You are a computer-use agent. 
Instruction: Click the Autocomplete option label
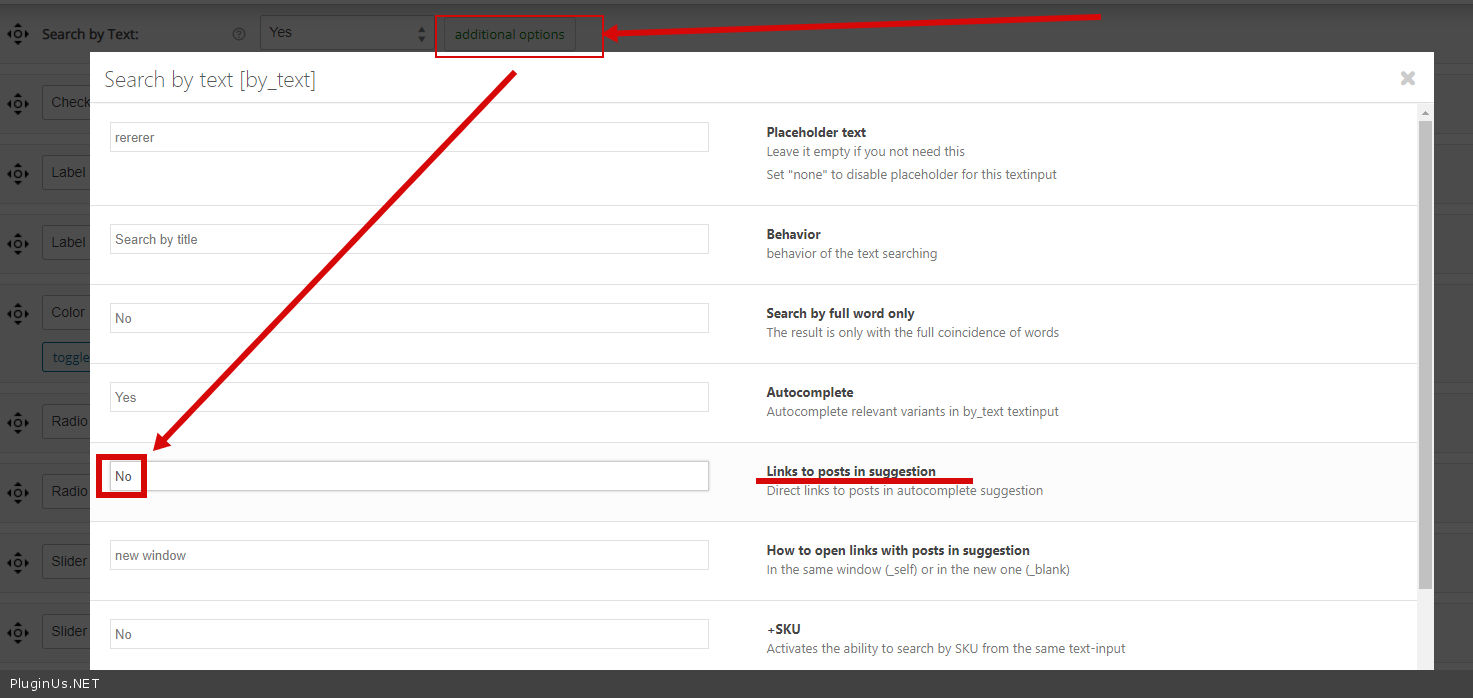(810, 392)
